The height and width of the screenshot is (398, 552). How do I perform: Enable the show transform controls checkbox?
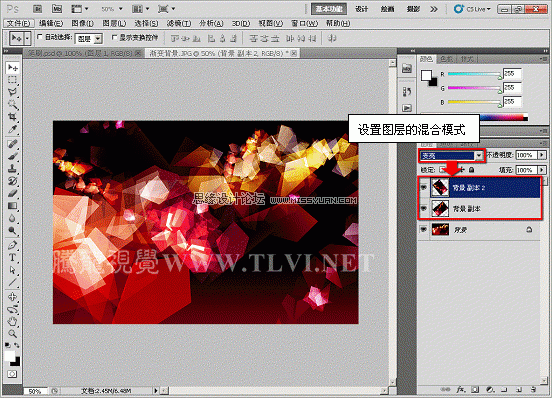114,37
